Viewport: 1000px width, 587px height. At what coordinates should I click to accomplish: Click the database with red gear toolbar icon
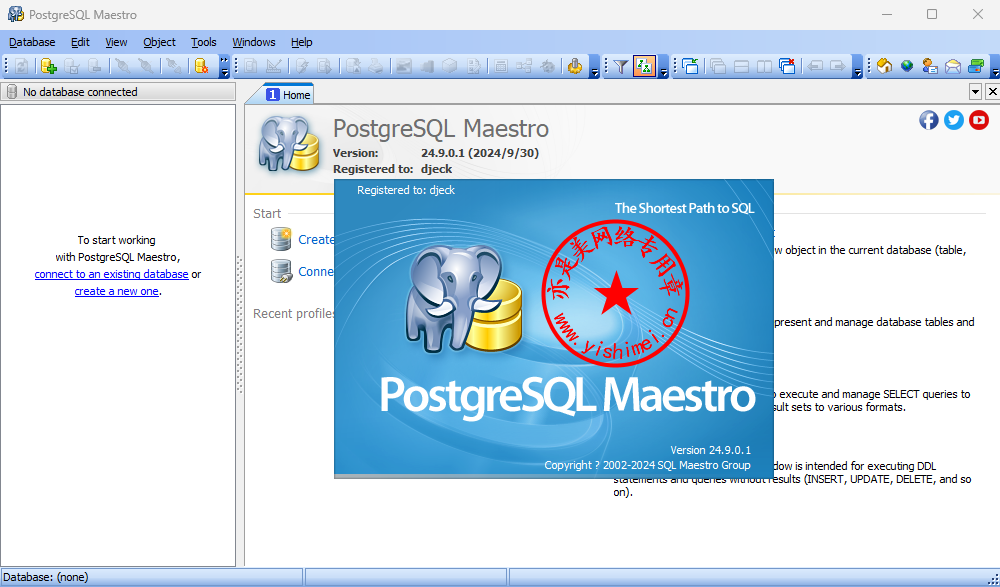pos(202,66)
